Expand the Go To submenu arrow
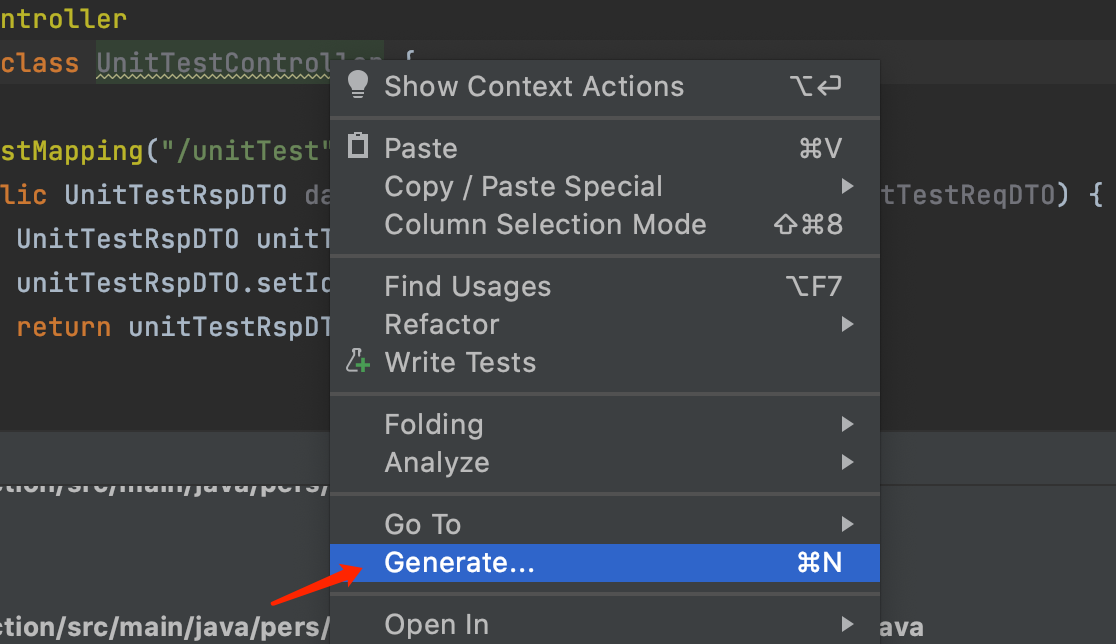The width and height of the screenshot is (1116, 644). point(847,524)
